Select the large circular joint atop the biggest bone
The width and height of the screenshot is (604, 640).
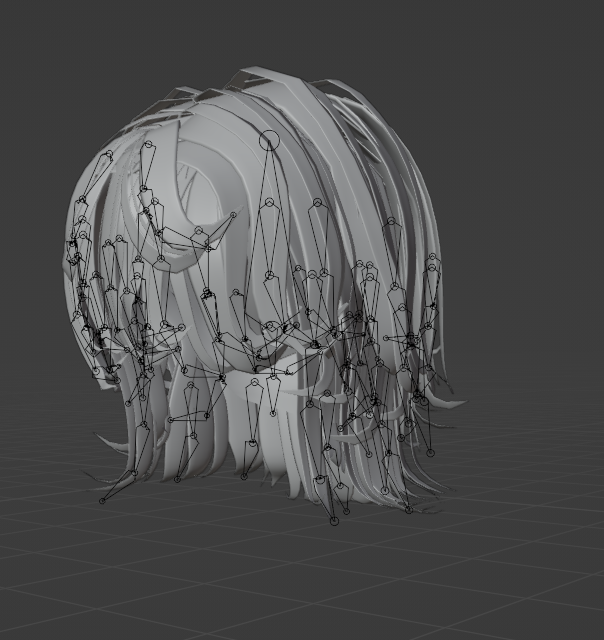(269, 140)
